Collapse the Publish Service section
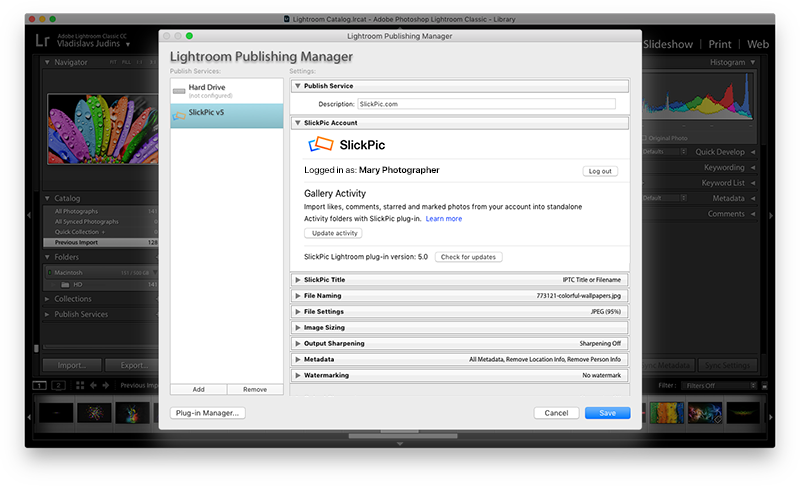Screen dimensions: 800x486 pos(298,86)
